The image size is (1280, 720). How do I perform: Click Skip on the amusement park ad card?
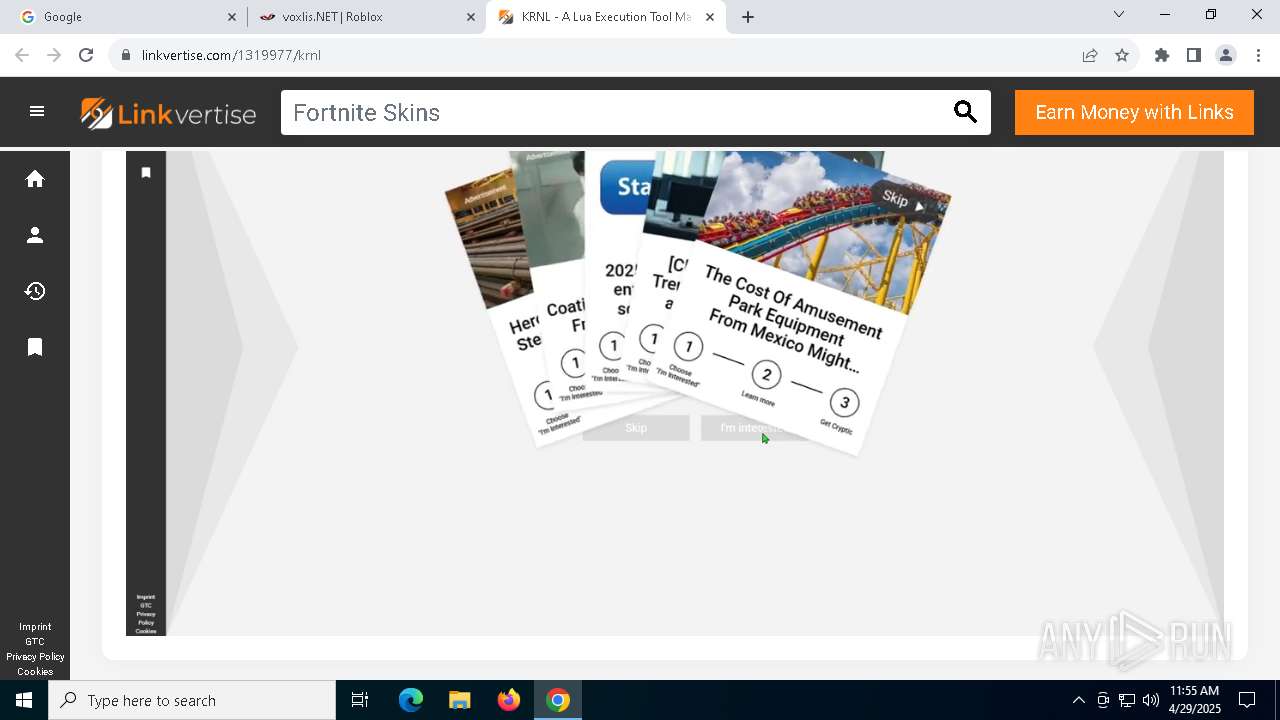[x=902, y=199]
